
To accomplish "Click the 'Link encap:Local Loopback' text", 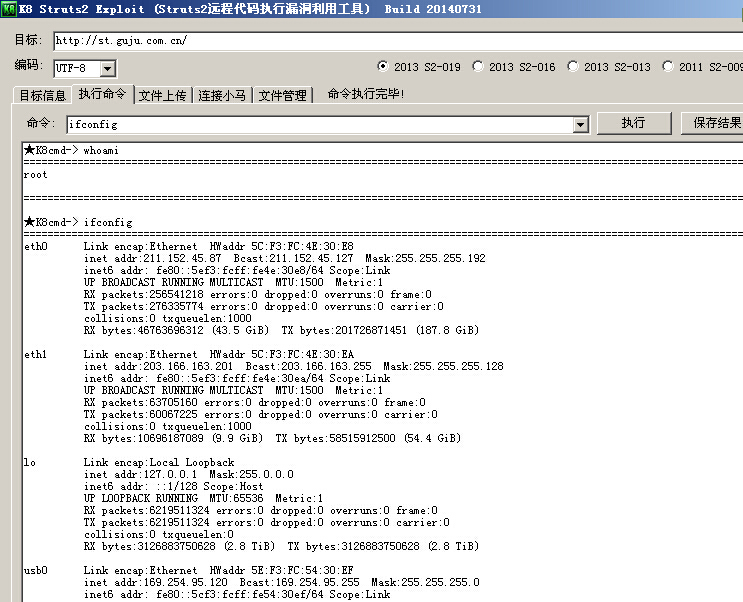I will point(159,462).
